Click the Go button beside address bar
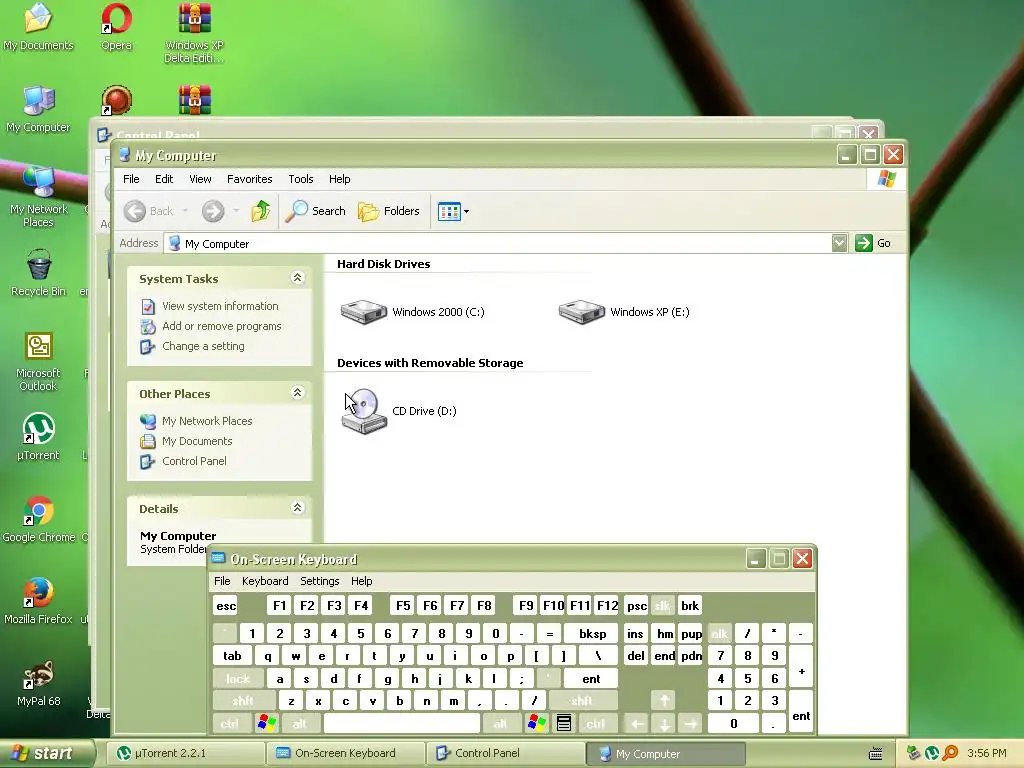Image resolution: width=1024 pixels, height=768 pixels. [x=873, y=243]
